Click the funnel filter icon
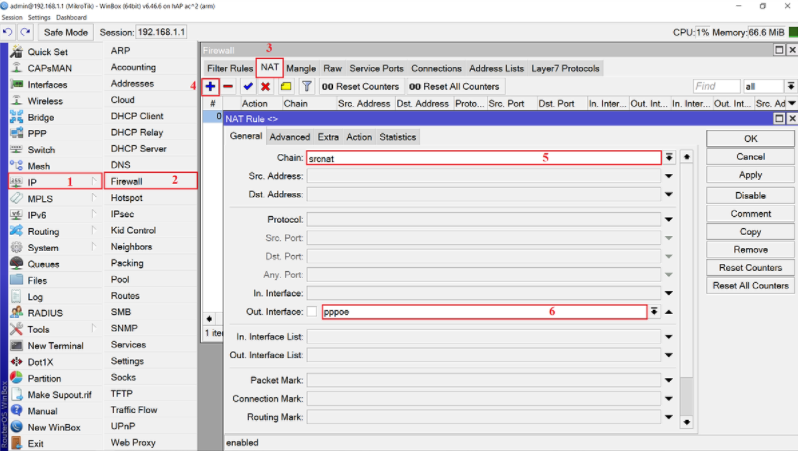 pos(307,87)
